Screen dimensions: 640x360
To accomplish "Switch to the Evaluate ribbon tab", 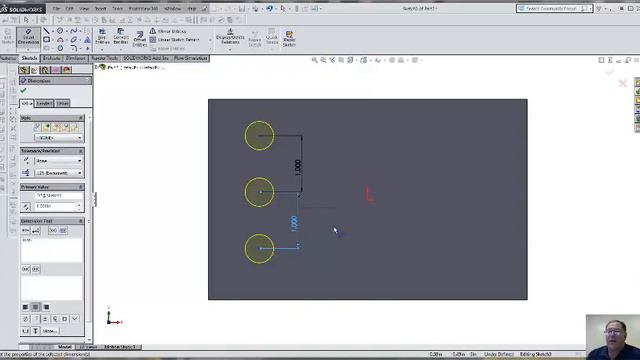I will [51, 58].
